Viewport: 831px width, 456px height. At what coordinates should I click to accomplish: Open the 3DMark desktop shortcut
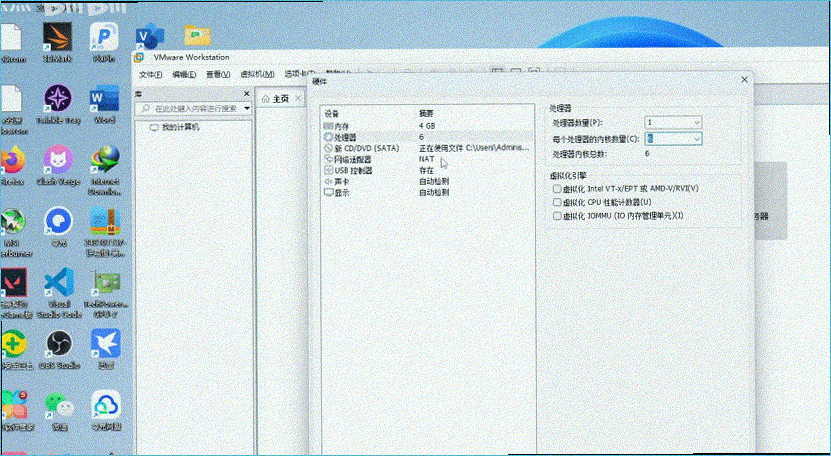tap(57, 38)
